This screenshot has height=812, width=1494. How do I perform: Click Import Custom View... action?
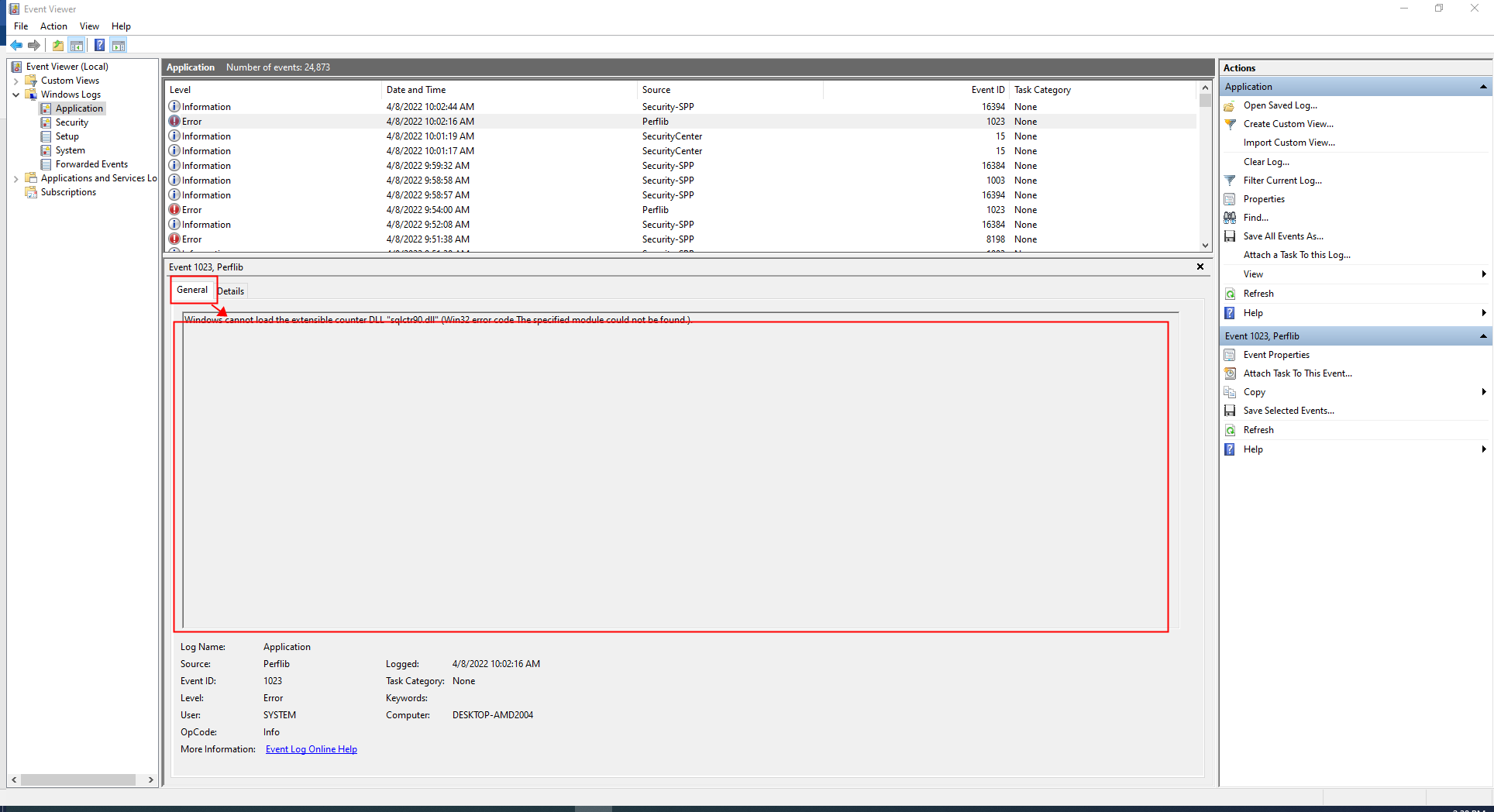(1289, 143)
